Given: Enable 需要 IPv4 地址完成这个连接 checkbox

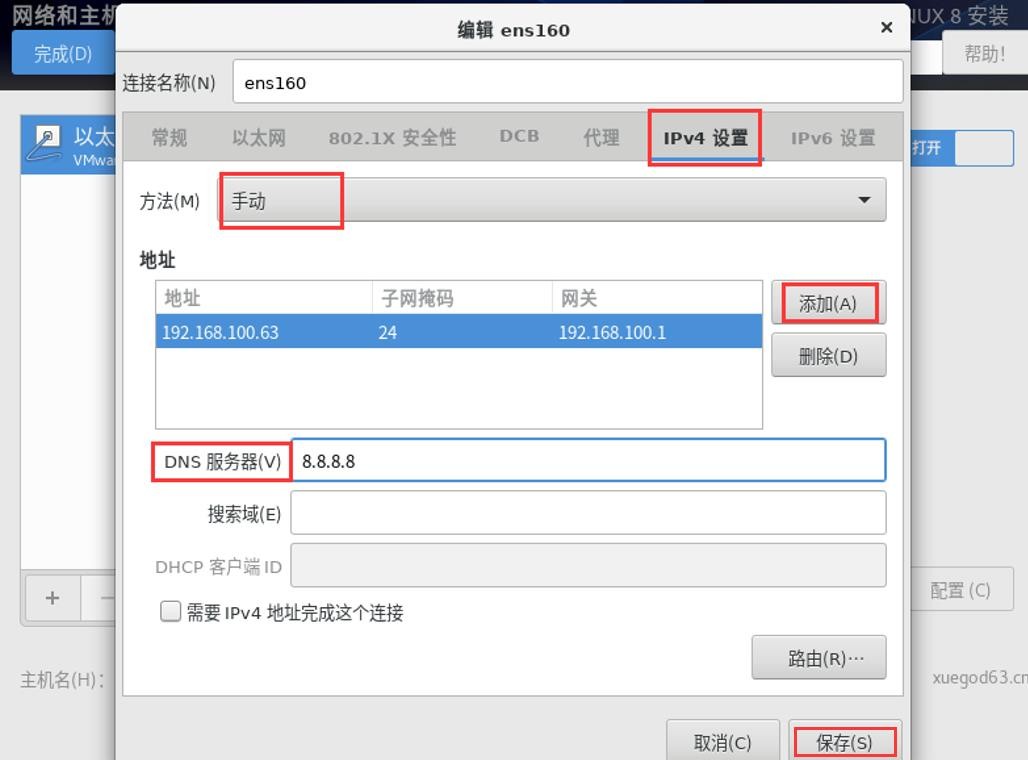Looking at the screenshot, I should (x=170, y=611).
